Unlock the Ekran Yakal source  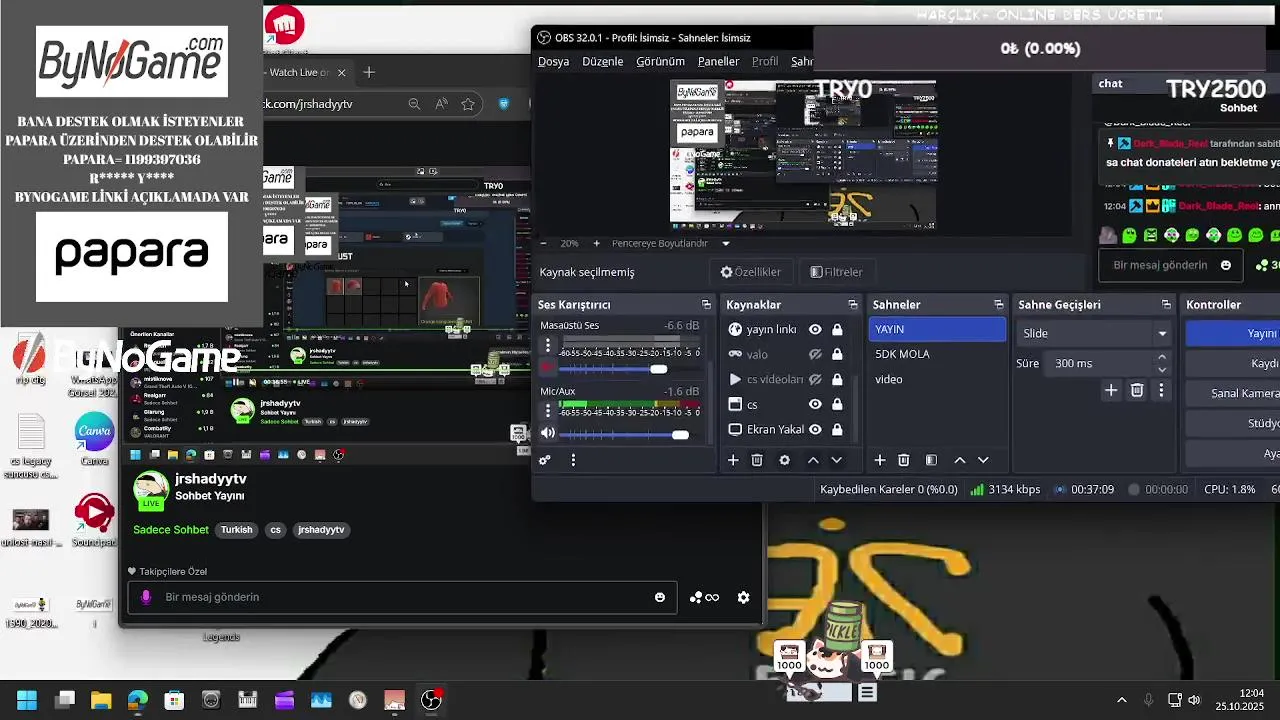tap(837, 429)
